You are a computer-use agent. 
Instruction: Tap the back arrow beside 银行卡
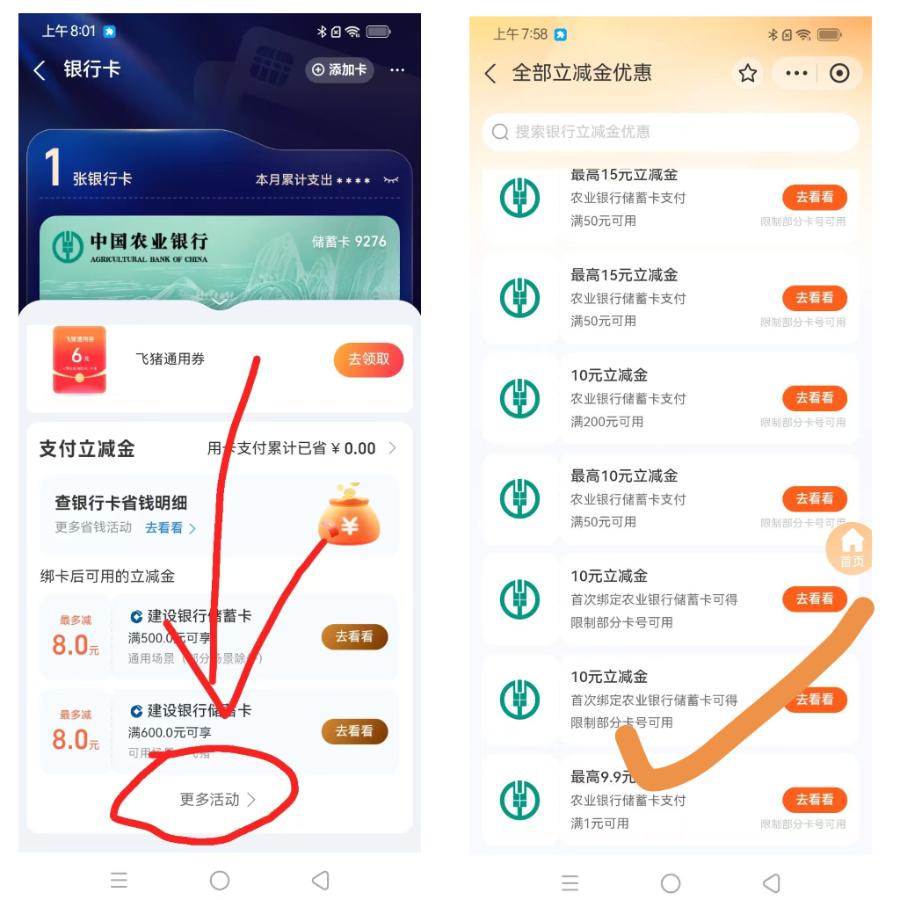coord(39,70)
